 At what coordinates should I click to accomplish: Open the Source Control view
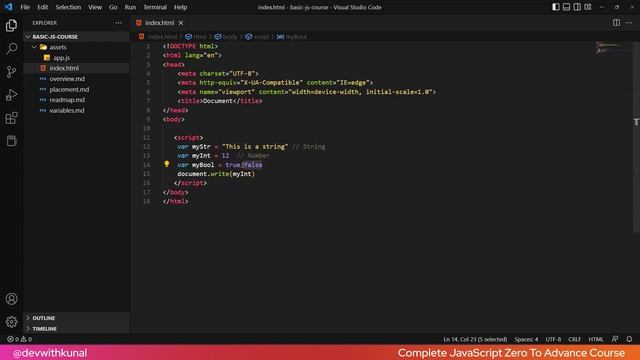click(11, 72)
